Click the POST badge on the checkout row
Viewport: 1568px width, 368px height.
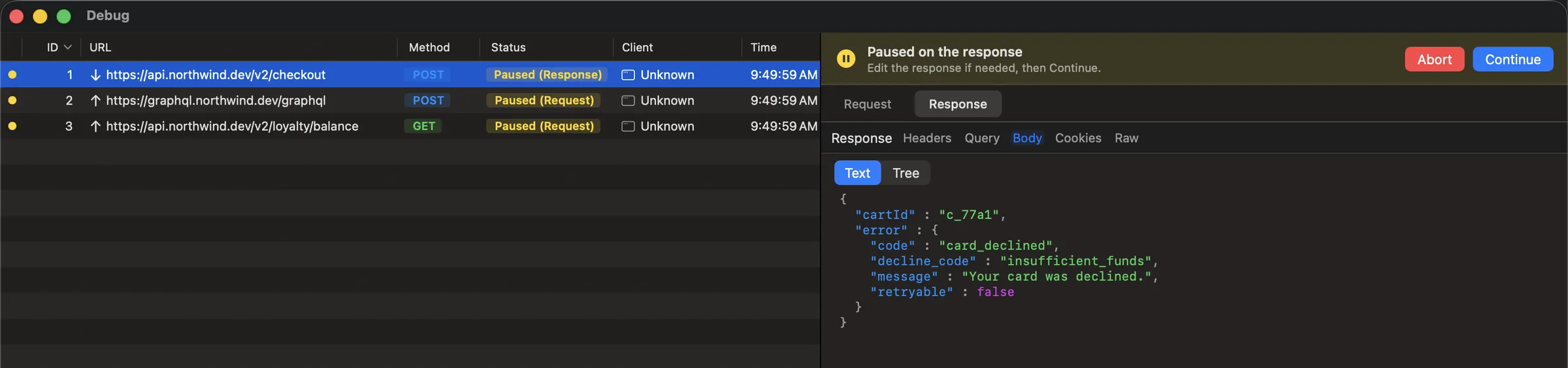428,75
